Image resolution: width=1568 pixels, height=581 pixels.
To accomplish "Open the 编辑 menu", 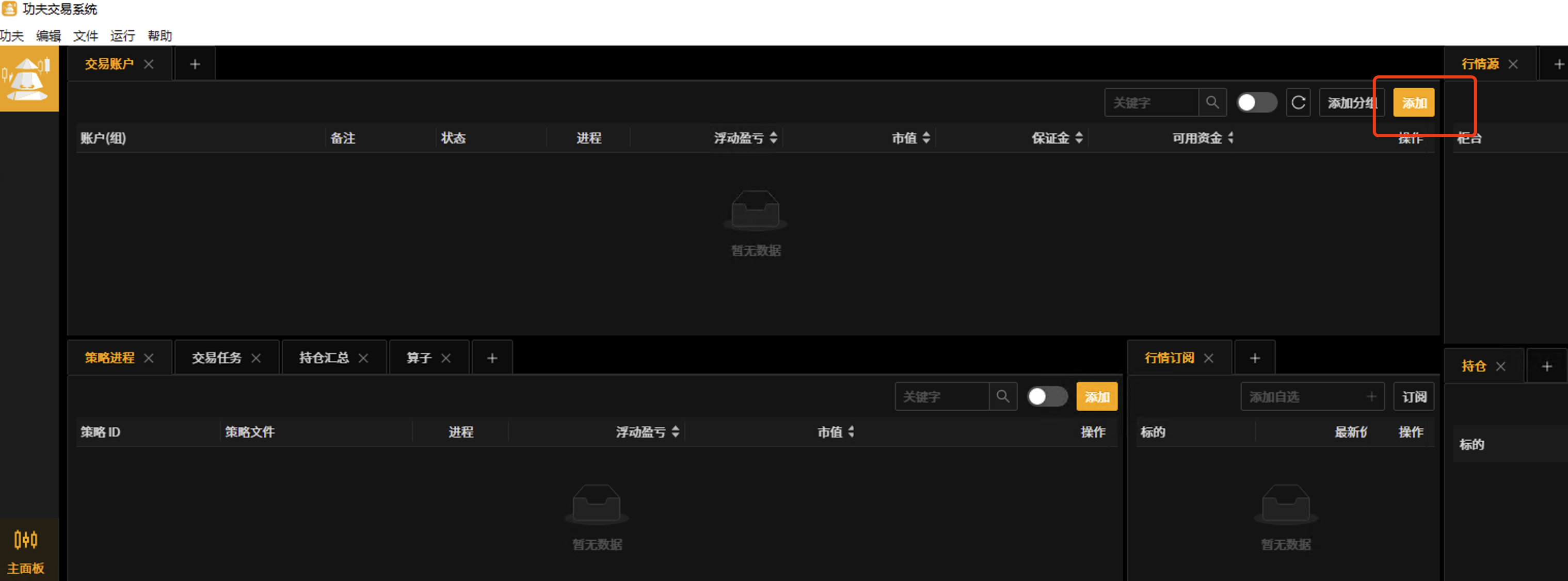I will click(x=49, y=36).
